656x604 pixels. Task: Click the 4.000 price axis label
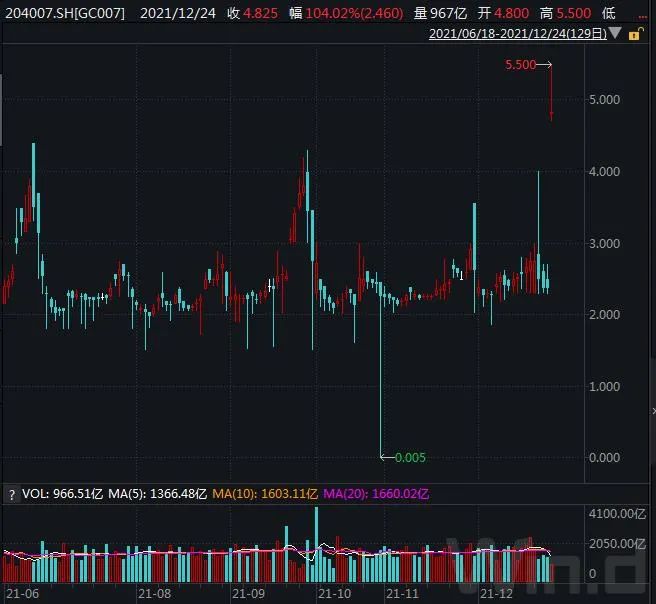[604, 171]
